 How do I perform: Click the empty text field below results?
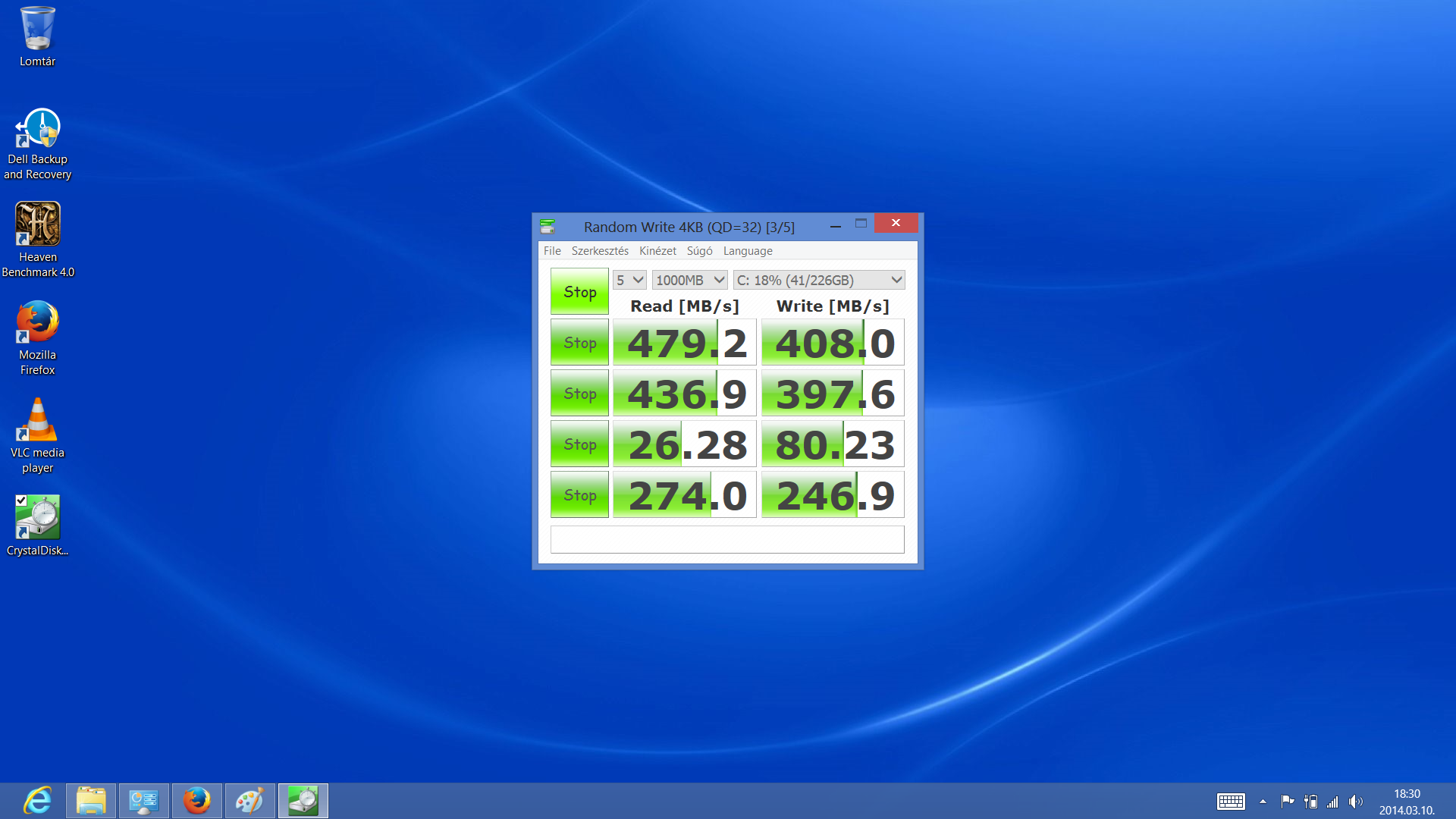pos(726,539)
